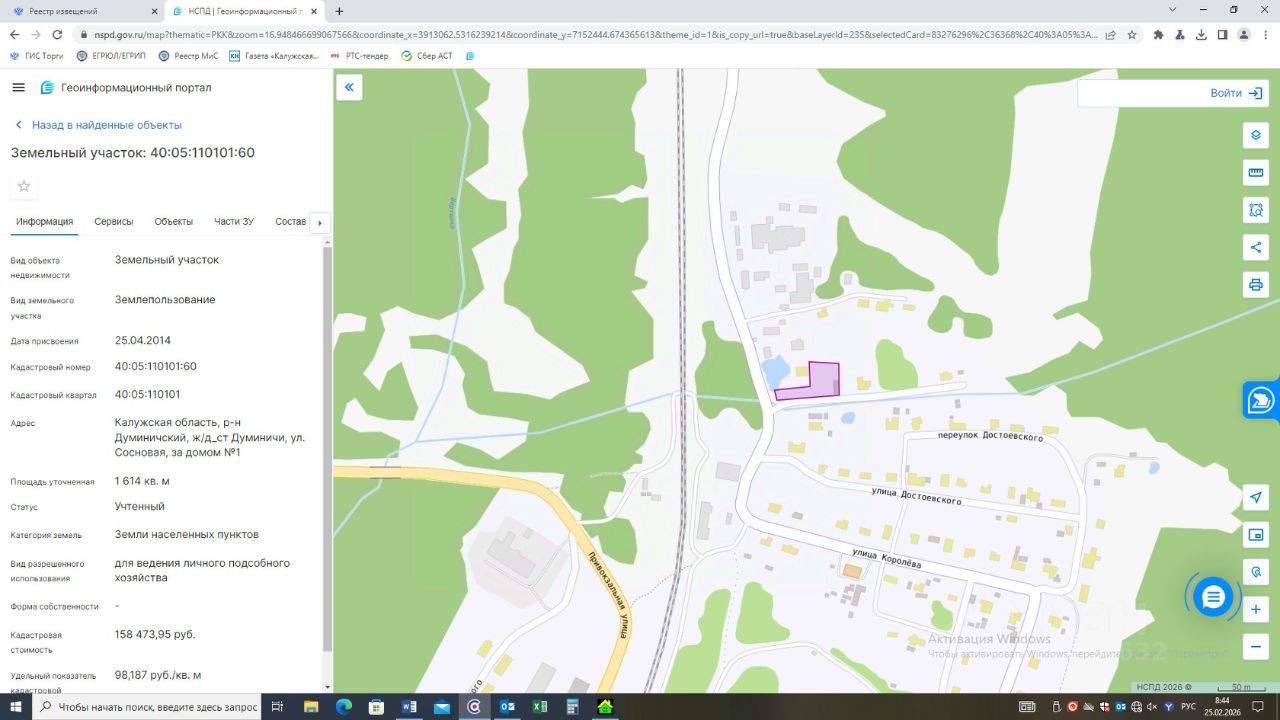Share the map link
The height and width of the screenshot is (720, 1280).
(x=1256, y=247)
